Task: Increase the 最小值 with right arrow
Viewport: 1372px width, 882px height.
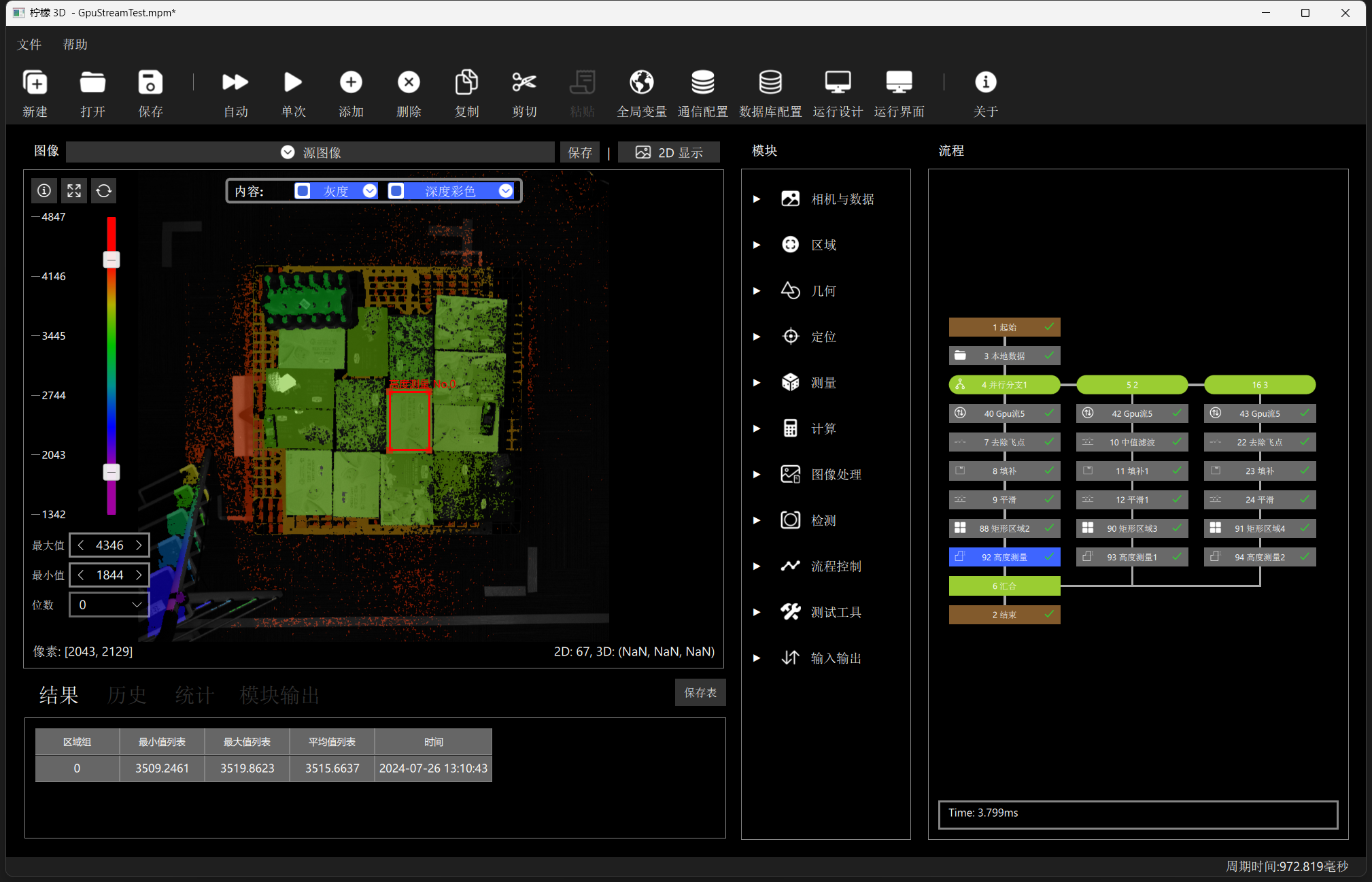Action: tap(139, 575)
